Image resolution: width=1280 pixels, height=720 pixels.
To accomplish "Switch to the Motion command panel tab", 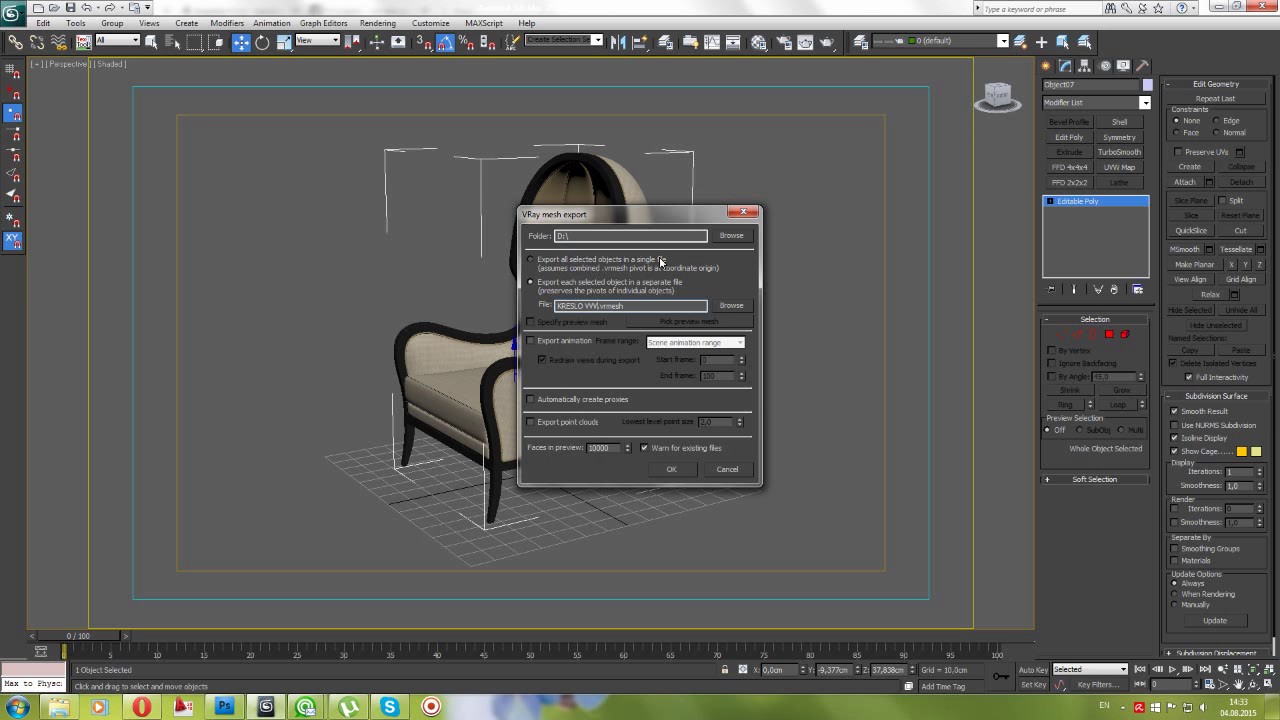I will click(1105, 65).
